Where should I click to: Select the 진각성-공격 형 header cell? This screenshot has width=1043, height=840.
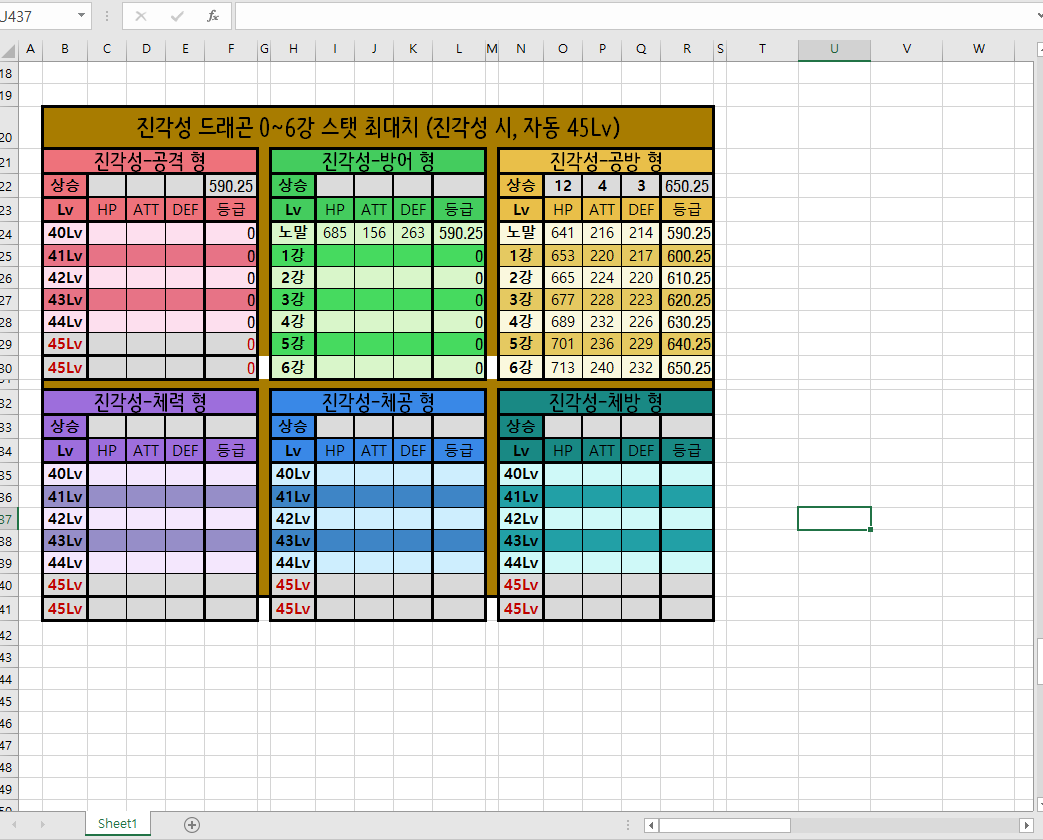150,160
